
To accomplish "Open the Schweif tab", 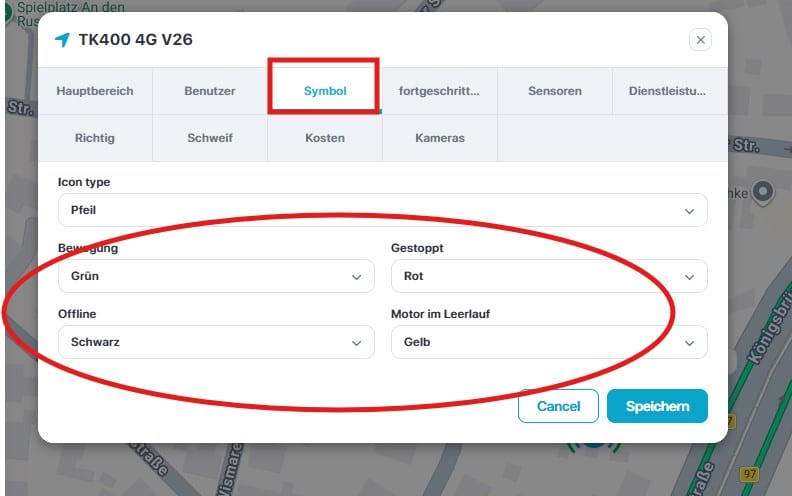I will [x=210, y=137].
